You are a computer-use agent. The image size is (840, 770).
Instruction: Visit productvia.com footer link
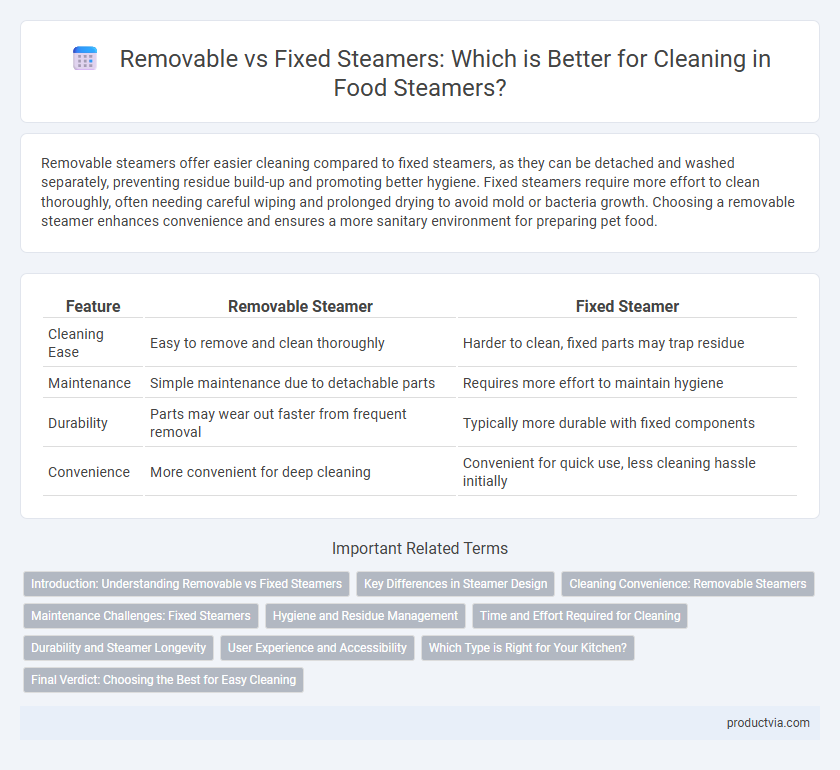(x=768, y=723)
